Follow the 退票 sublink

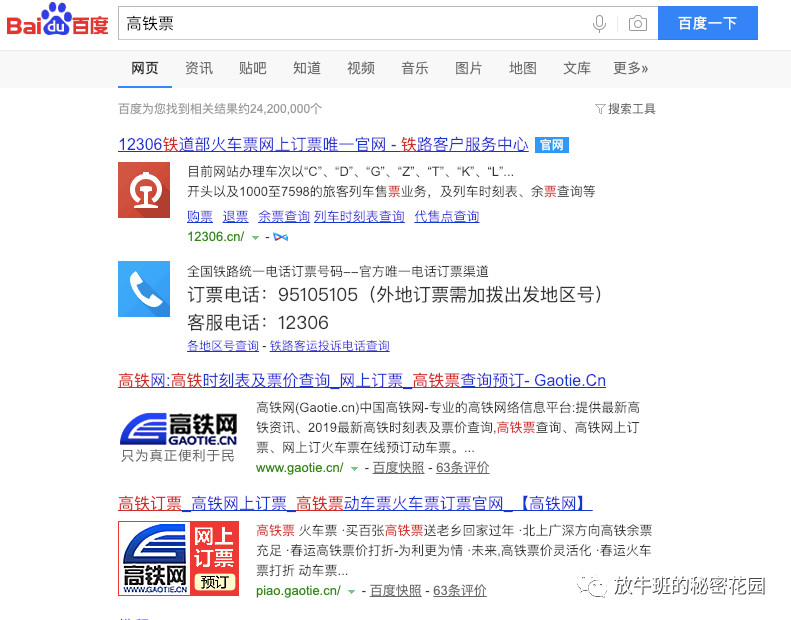(236, 216)
